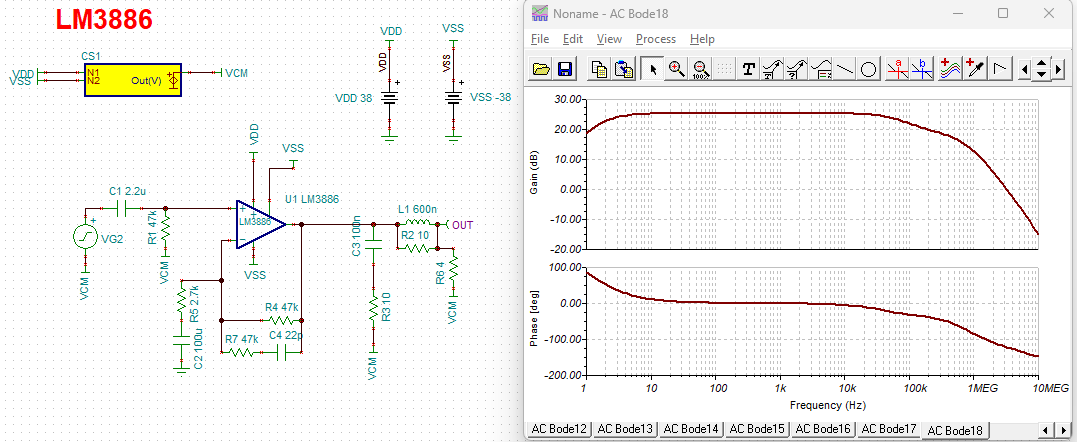Click the flag marker tool icon
The width and height of the screenshot is (1077, 442).
[1000, 69]
